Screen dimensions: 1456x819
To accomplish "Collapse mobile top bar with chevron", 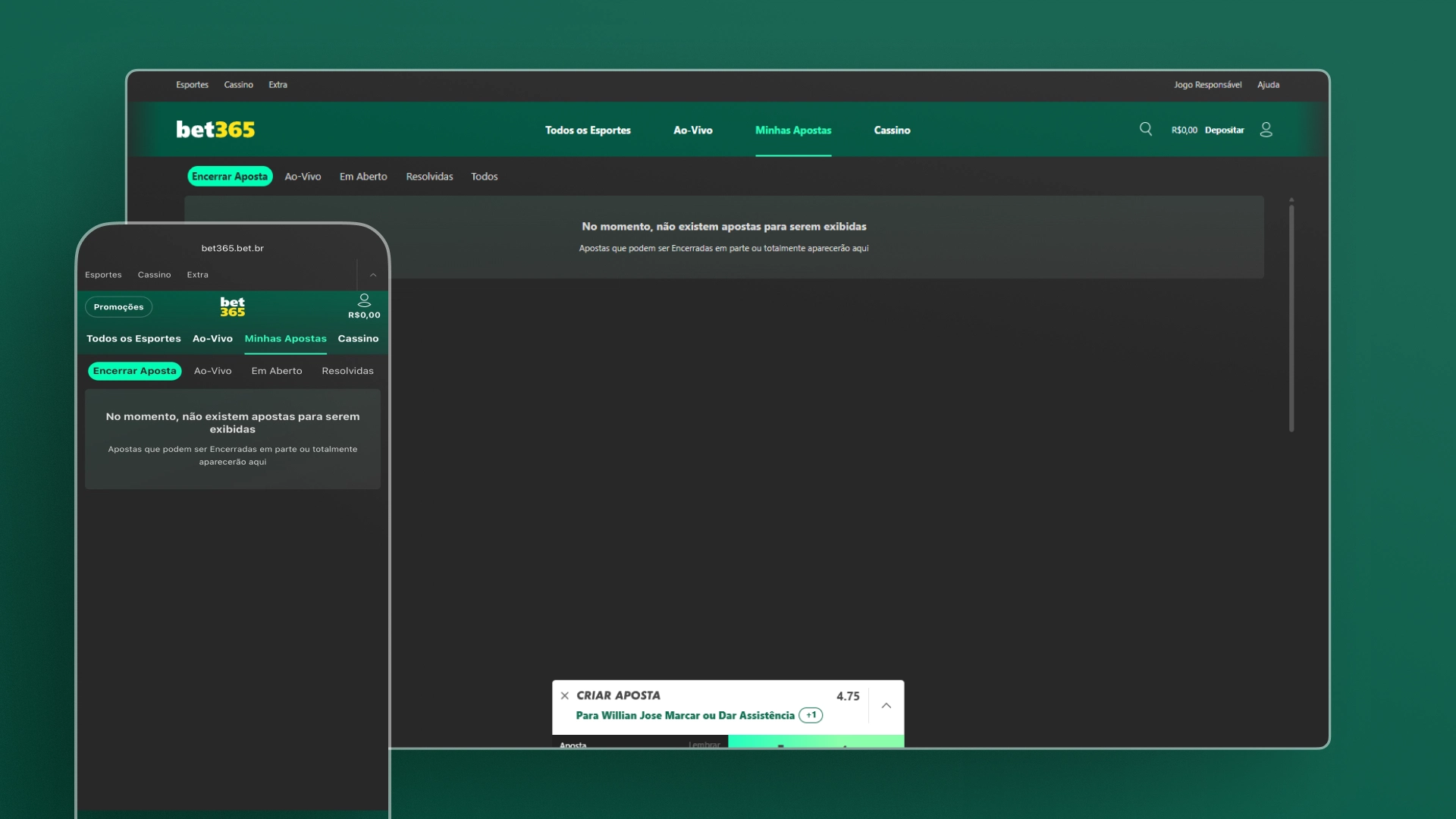I will [373, 275].
